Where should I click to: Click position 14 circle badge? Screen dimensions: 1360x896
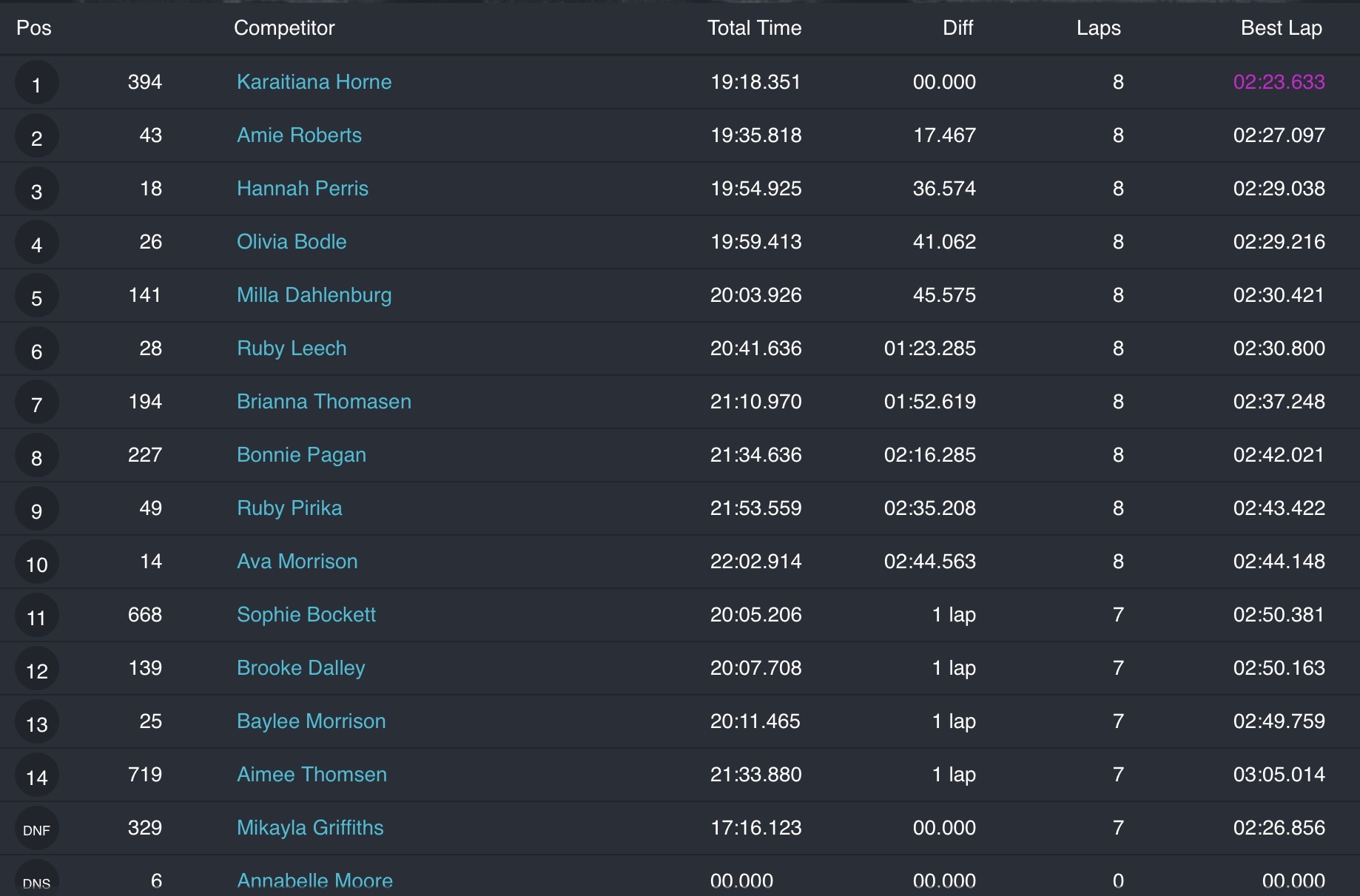[x=36, y=776]
